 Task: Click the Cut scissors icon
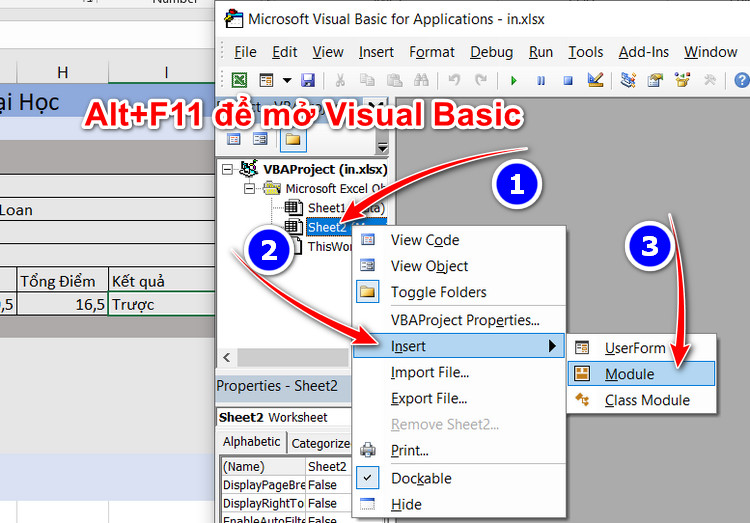(x=340, y=80)
